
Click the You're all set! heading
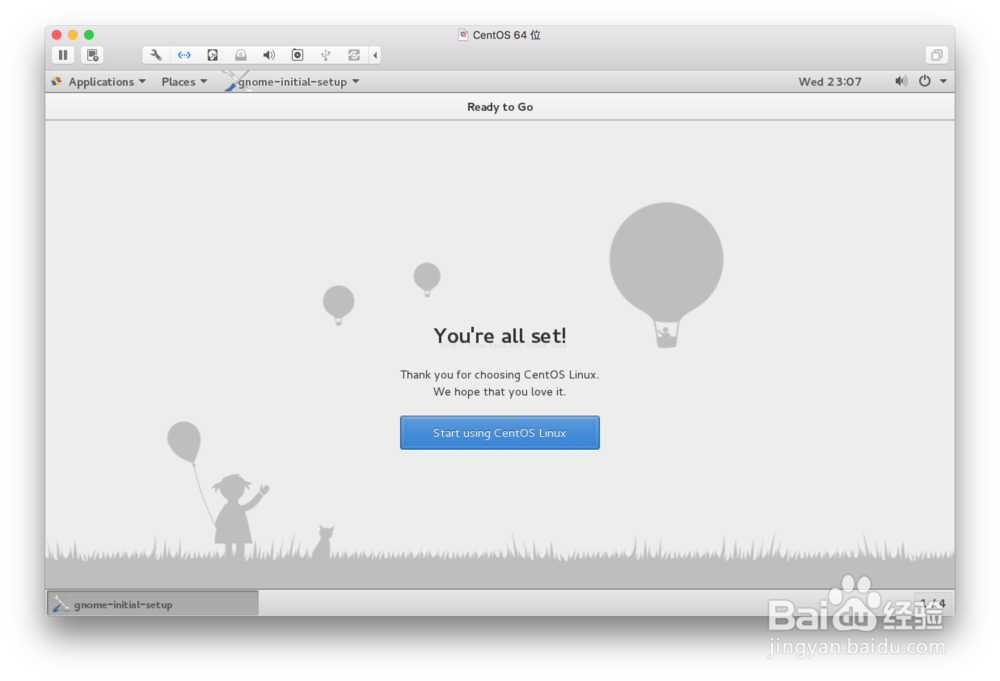click(x=500, y=336)
